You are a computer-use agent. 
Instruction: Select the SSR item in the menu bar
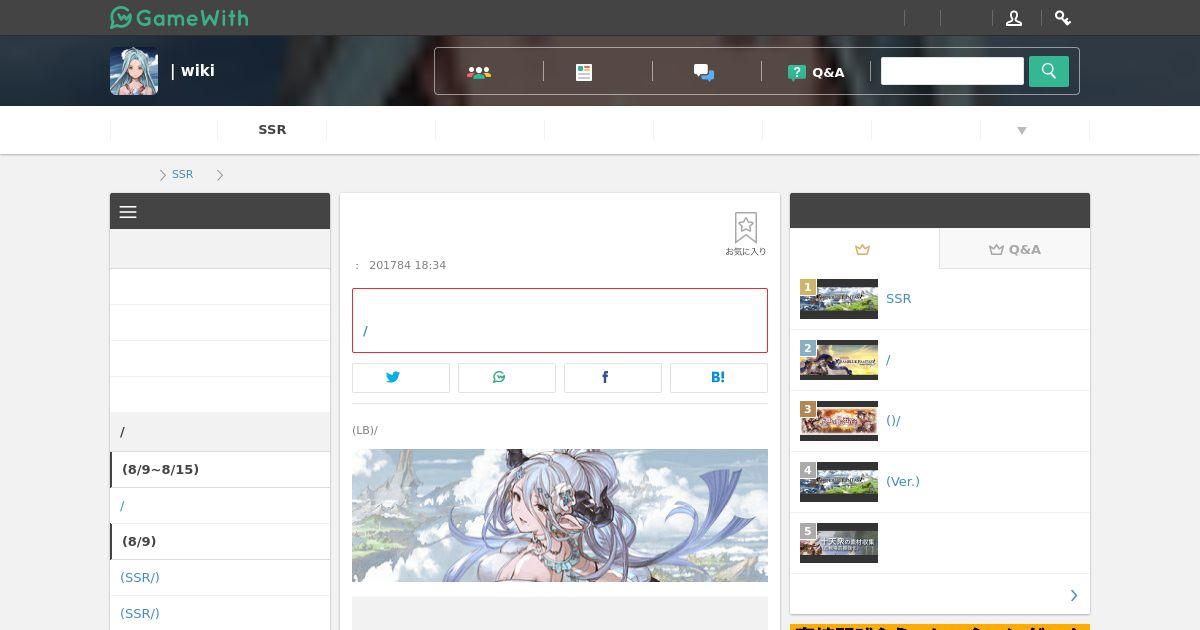tap(272, 130)
